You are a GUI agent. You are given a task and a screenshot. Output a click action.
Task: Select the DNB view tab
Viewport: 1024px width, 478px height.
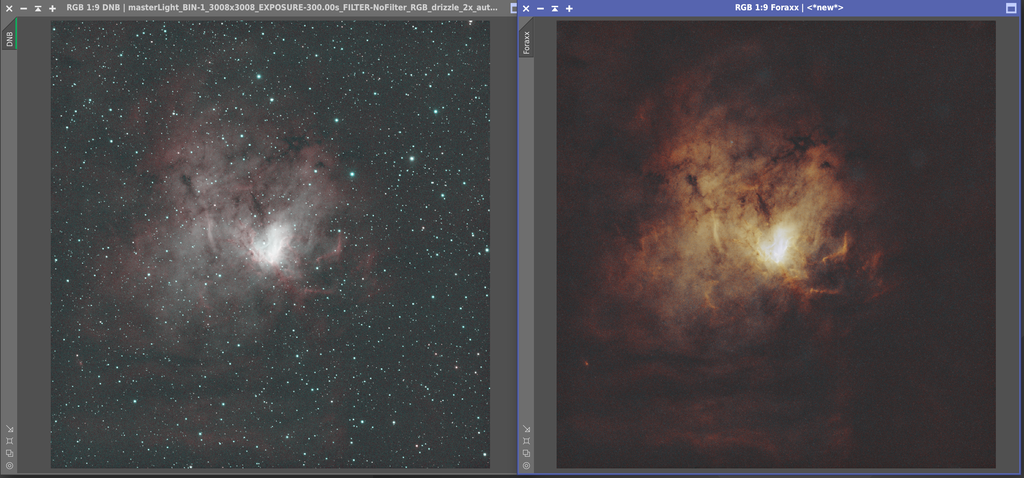coord(9,38)
